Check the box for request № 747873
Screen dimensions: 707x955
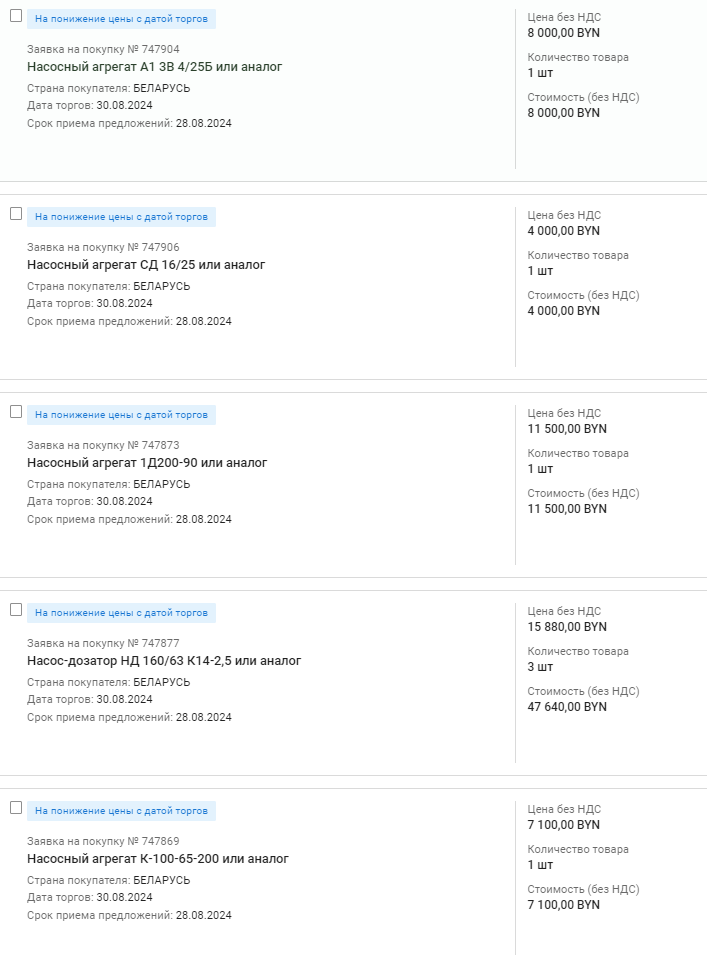(x=16, y=412)
